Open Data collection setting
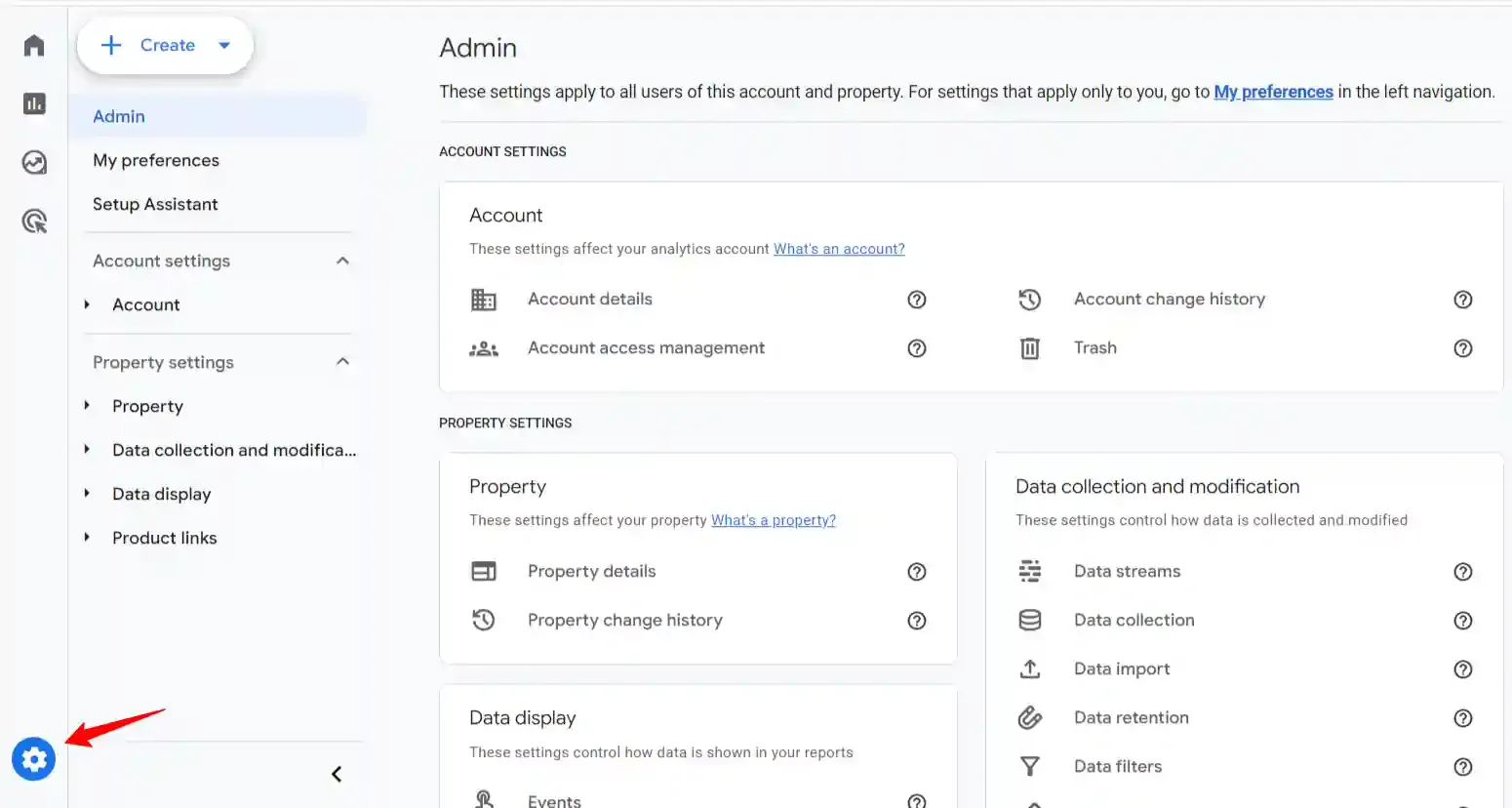This screenshot has width=1512, height=808. tap(1134, 620)
